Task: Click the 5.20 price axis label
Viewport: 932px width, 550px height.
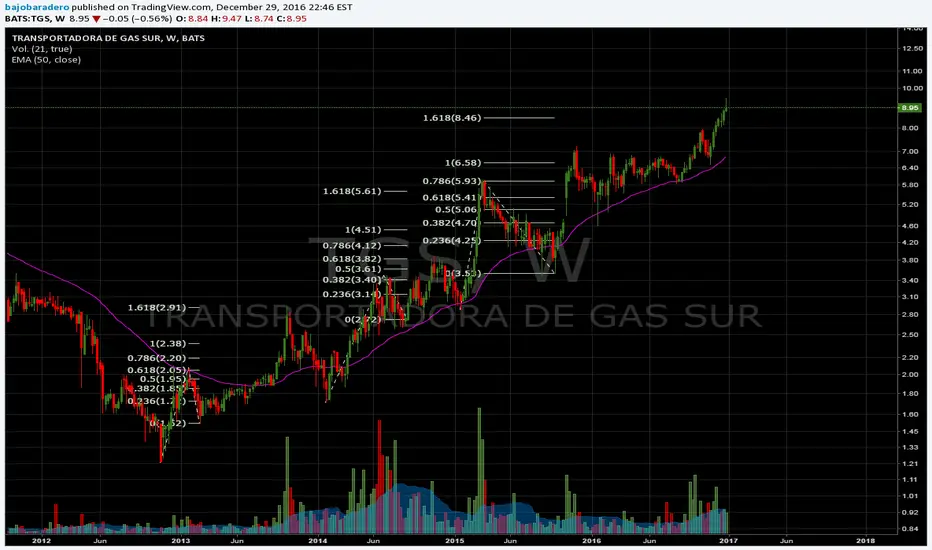Action: 912,205
